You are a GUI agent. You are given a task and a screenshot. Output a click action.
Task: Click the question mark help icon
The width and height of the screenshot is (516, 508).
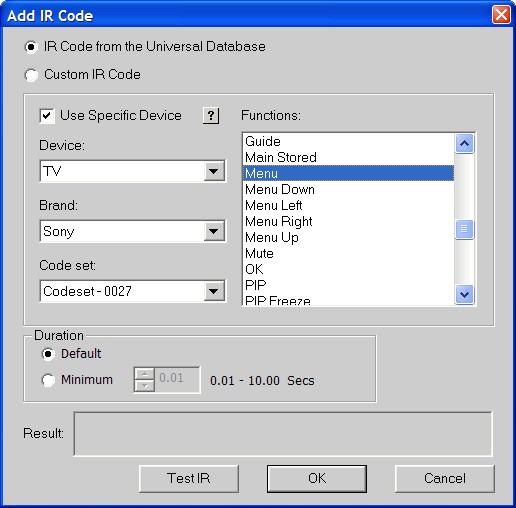[x=211, y=116]
